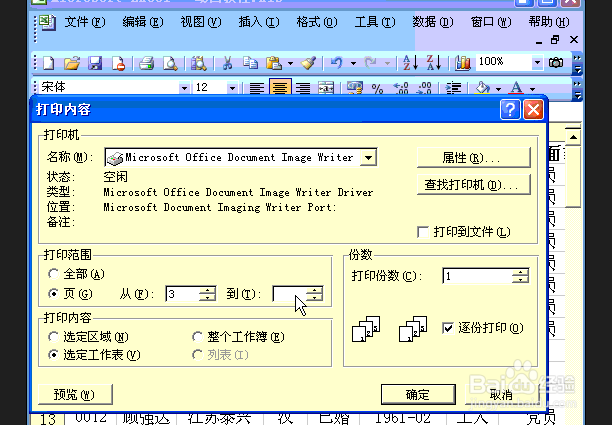
Task: Toggle the Center alignment icon
Action: pos(280,87)
